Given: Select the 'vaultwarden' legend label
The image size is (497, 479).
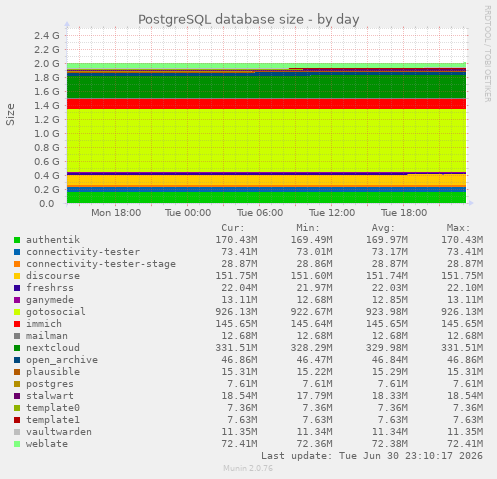Looking at the screenshot, I should (59, 432).
